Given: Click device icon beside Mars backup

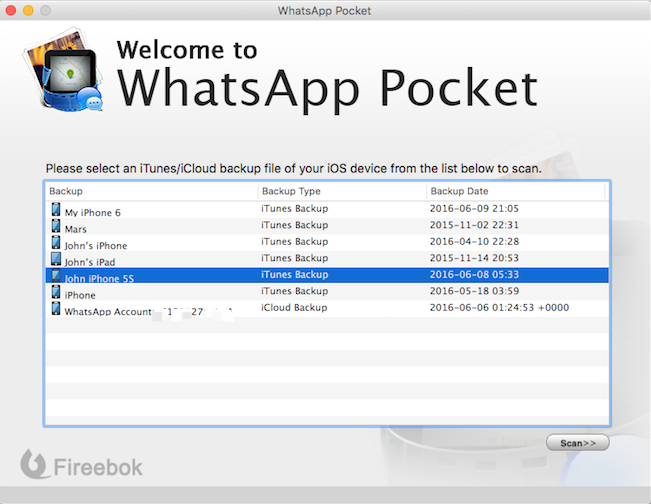Looking at the screenshot, I should [56, 226].
